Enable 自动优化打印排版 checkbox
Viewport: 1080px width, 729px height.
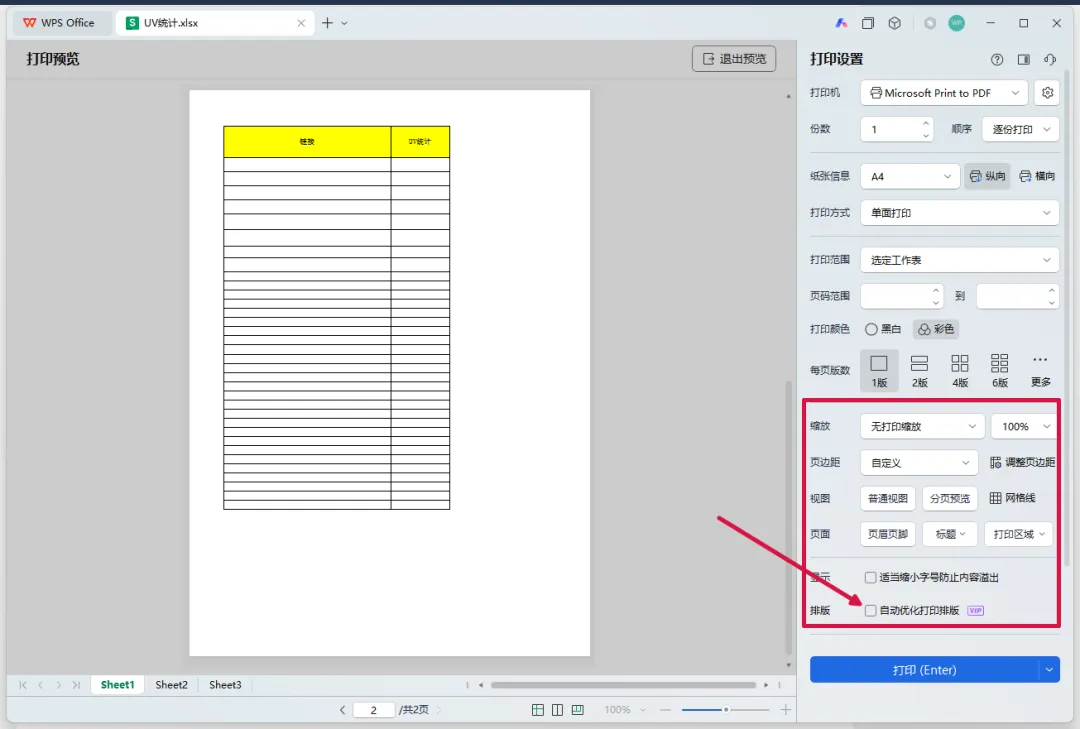coord(871,610)
